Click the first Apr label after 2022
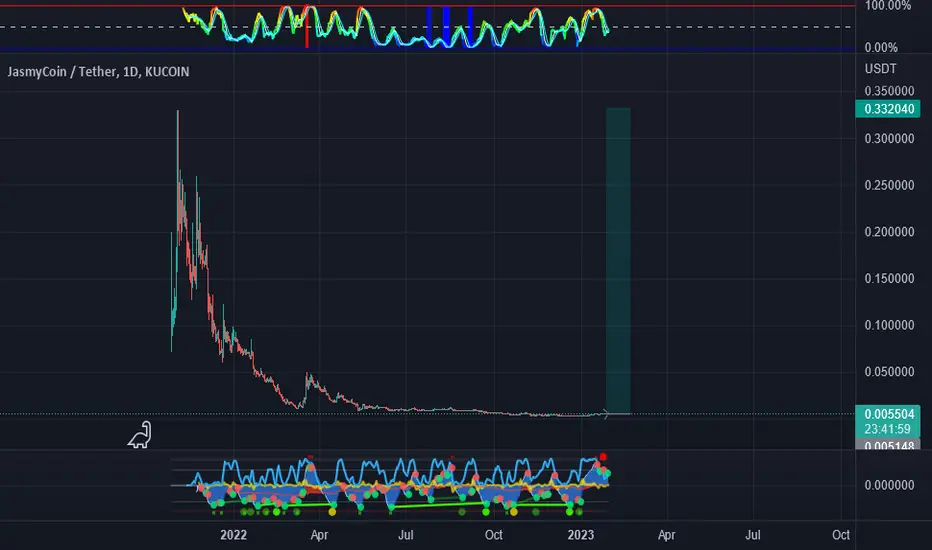932x550 pixels. pyautogui.click(x=319, y=535)
